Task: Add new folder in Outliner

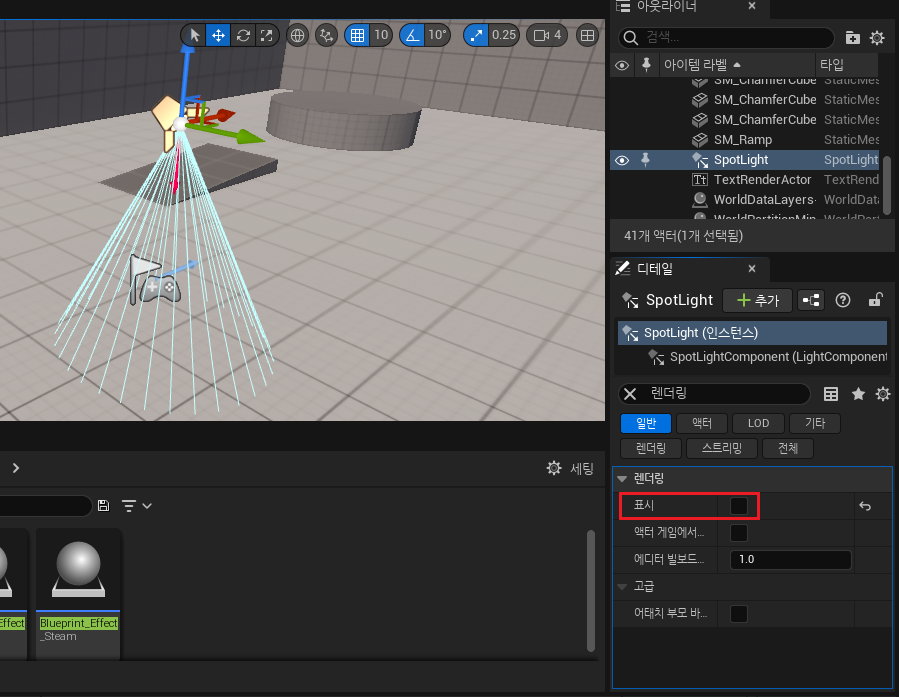Action: pos(853,38)
